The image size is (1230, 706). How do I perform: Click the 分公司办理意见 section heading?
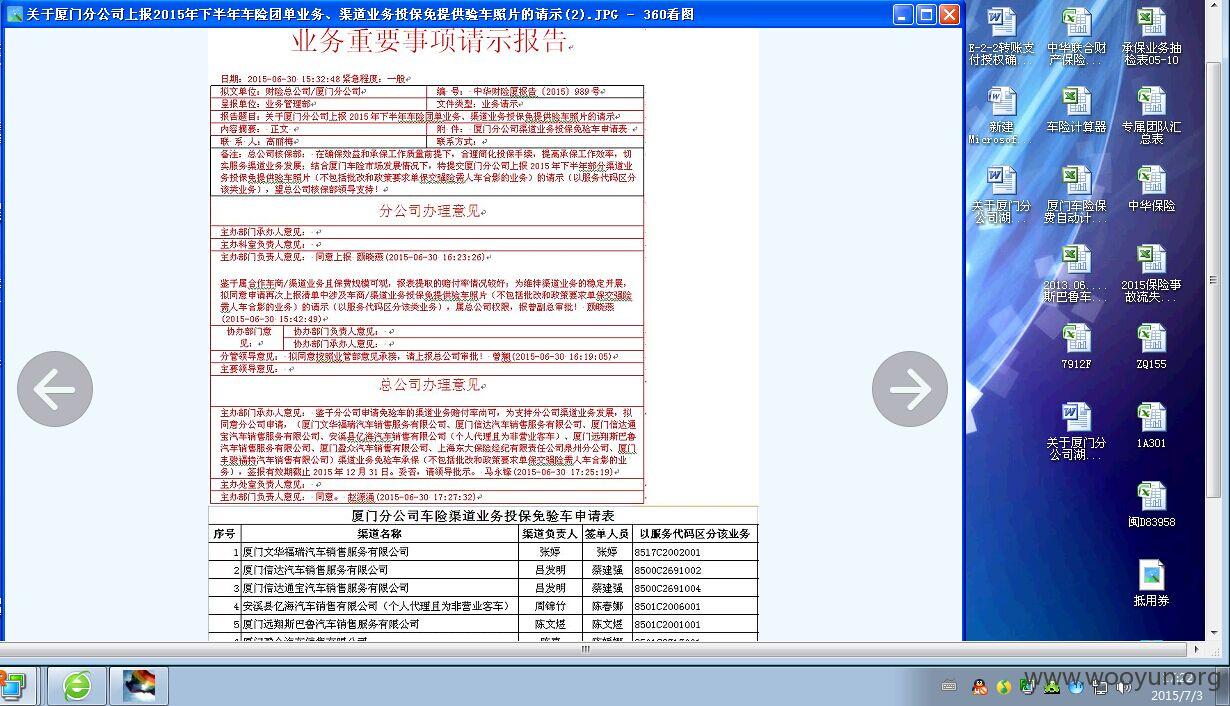431,211
